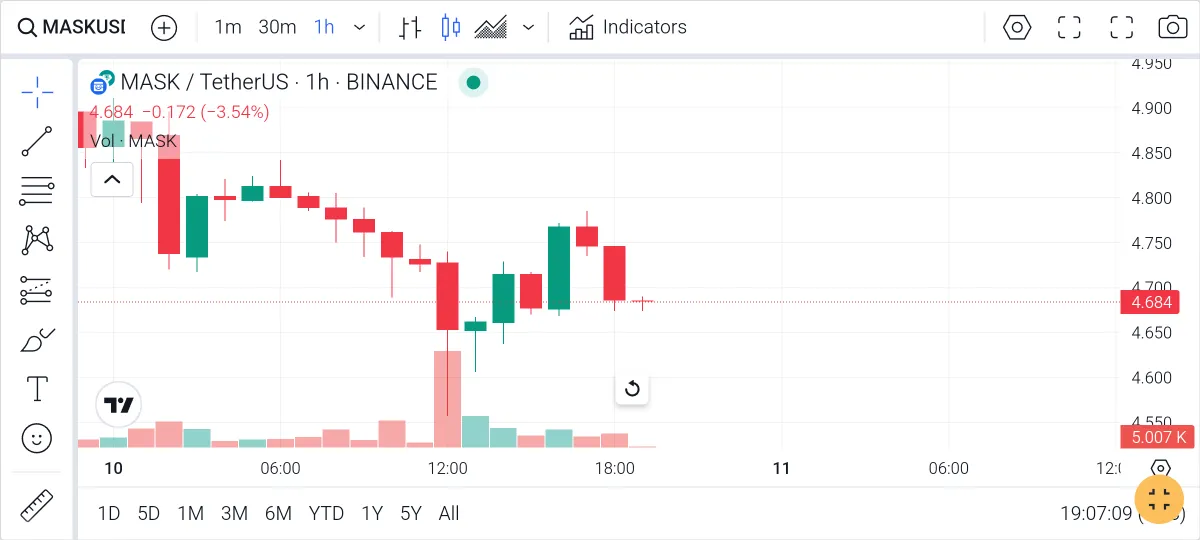
Task: Click the add symbol plus button
Action: (x=164, y=27)
